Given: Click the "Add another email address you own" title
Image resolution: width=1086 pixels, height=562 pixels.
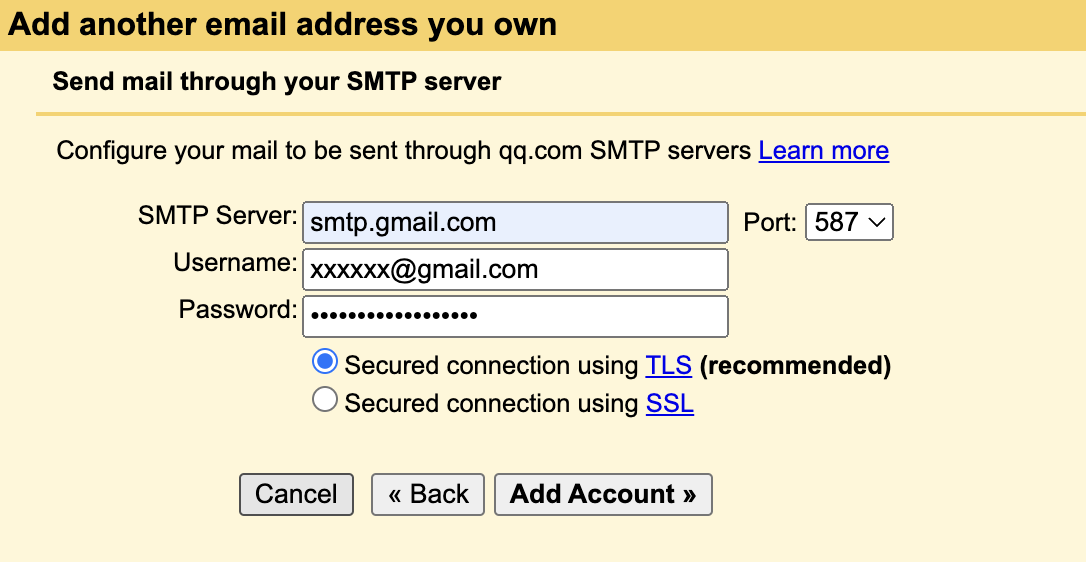Looking at the screenshot, I should coord(282,24).
